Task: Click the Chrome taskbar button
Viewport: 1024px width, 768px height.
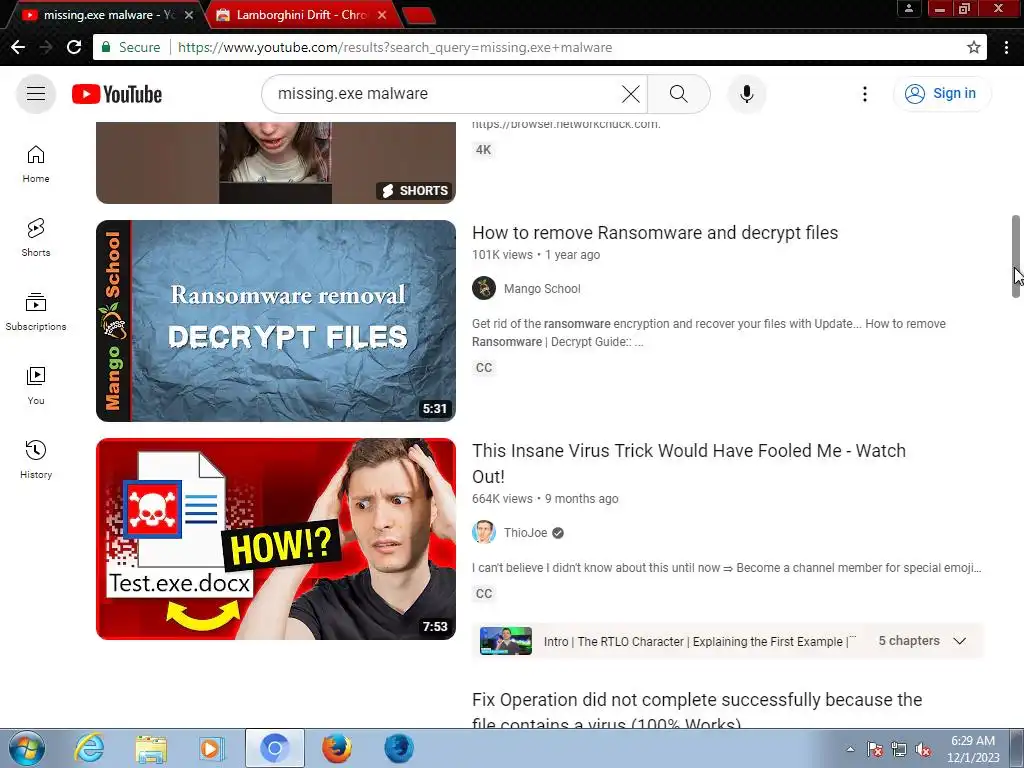Action: 274,748
